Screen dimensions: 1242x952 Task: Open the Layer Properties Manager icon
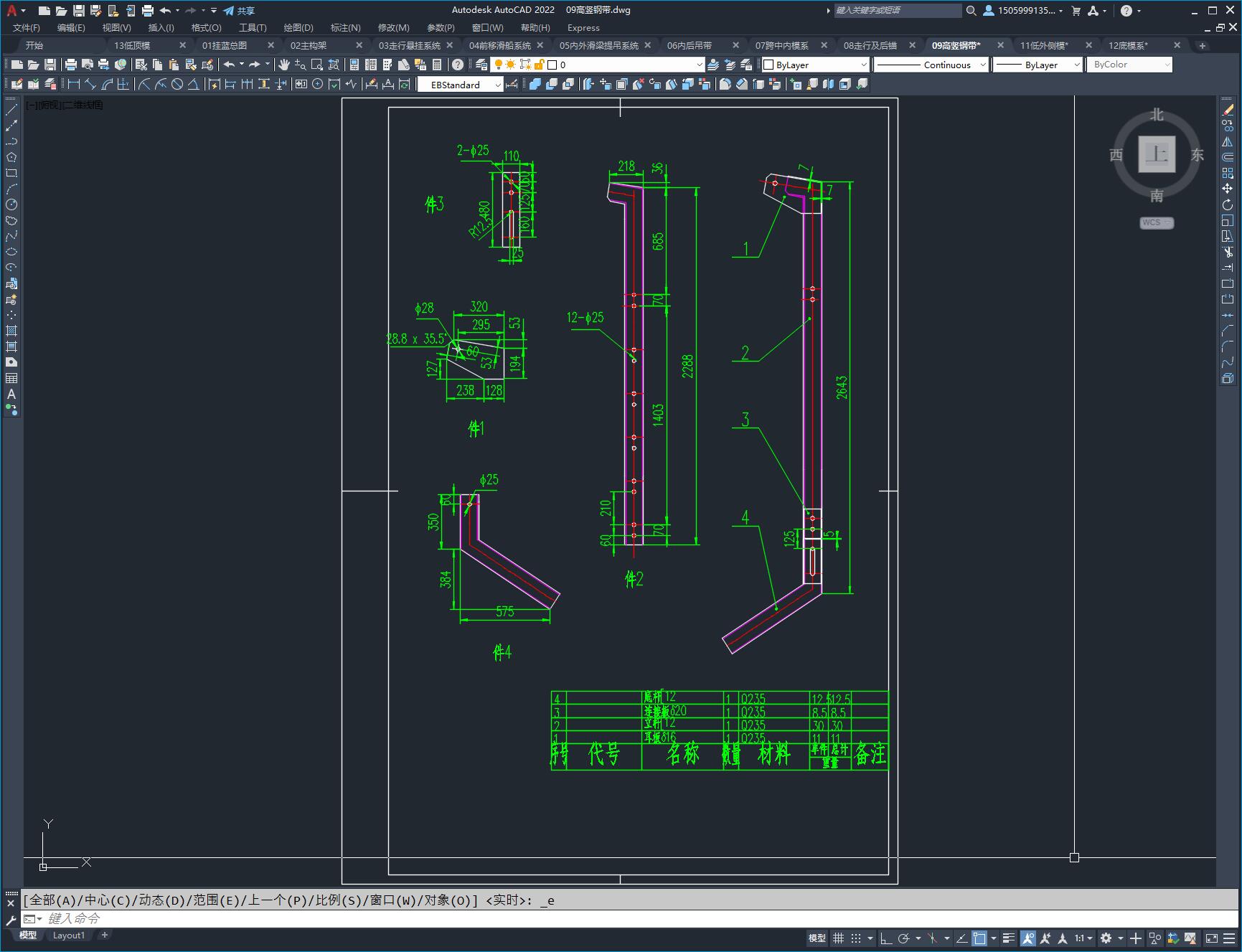point(481,65)
